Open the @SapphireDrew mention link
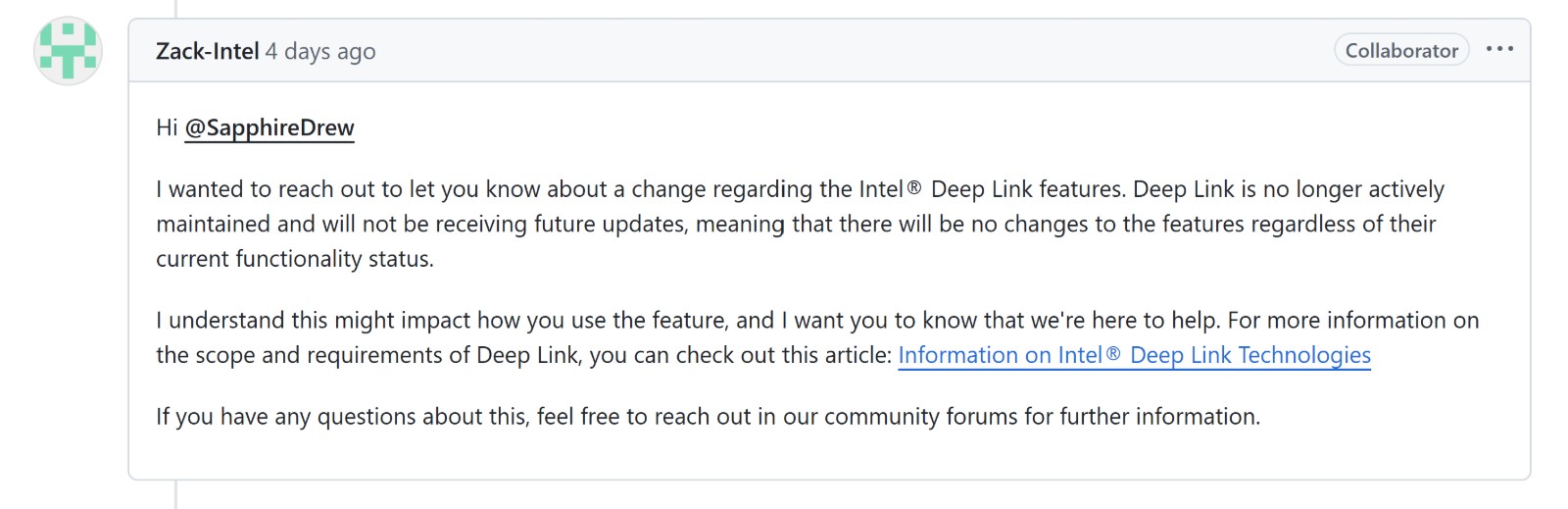1568x509 pixels. click(269, 127)
